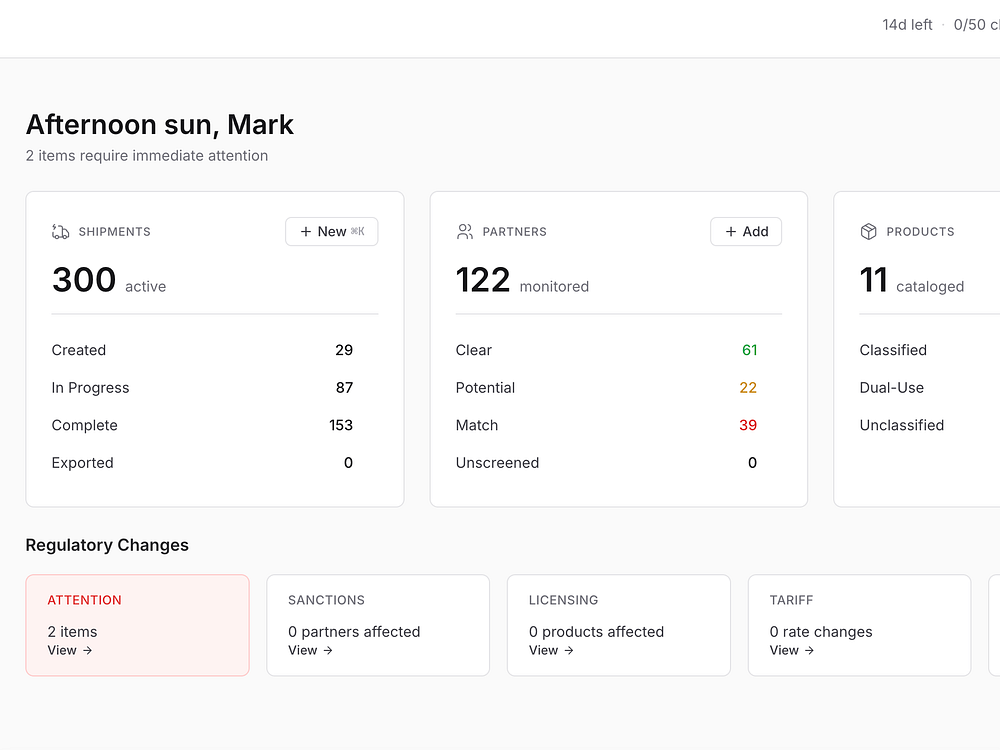
Task: Click the 0 partners affected text
Action: click(x=354, y=631)
